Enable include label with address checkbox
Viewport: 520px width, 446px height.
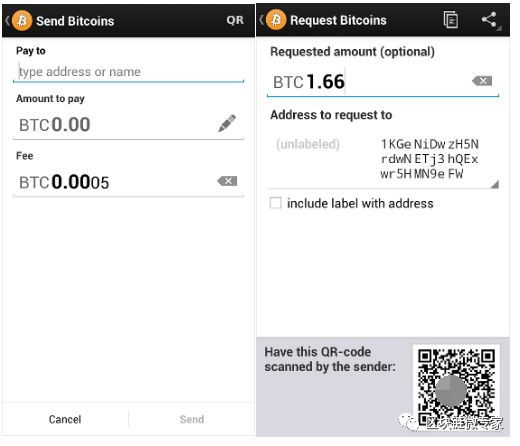275,203
